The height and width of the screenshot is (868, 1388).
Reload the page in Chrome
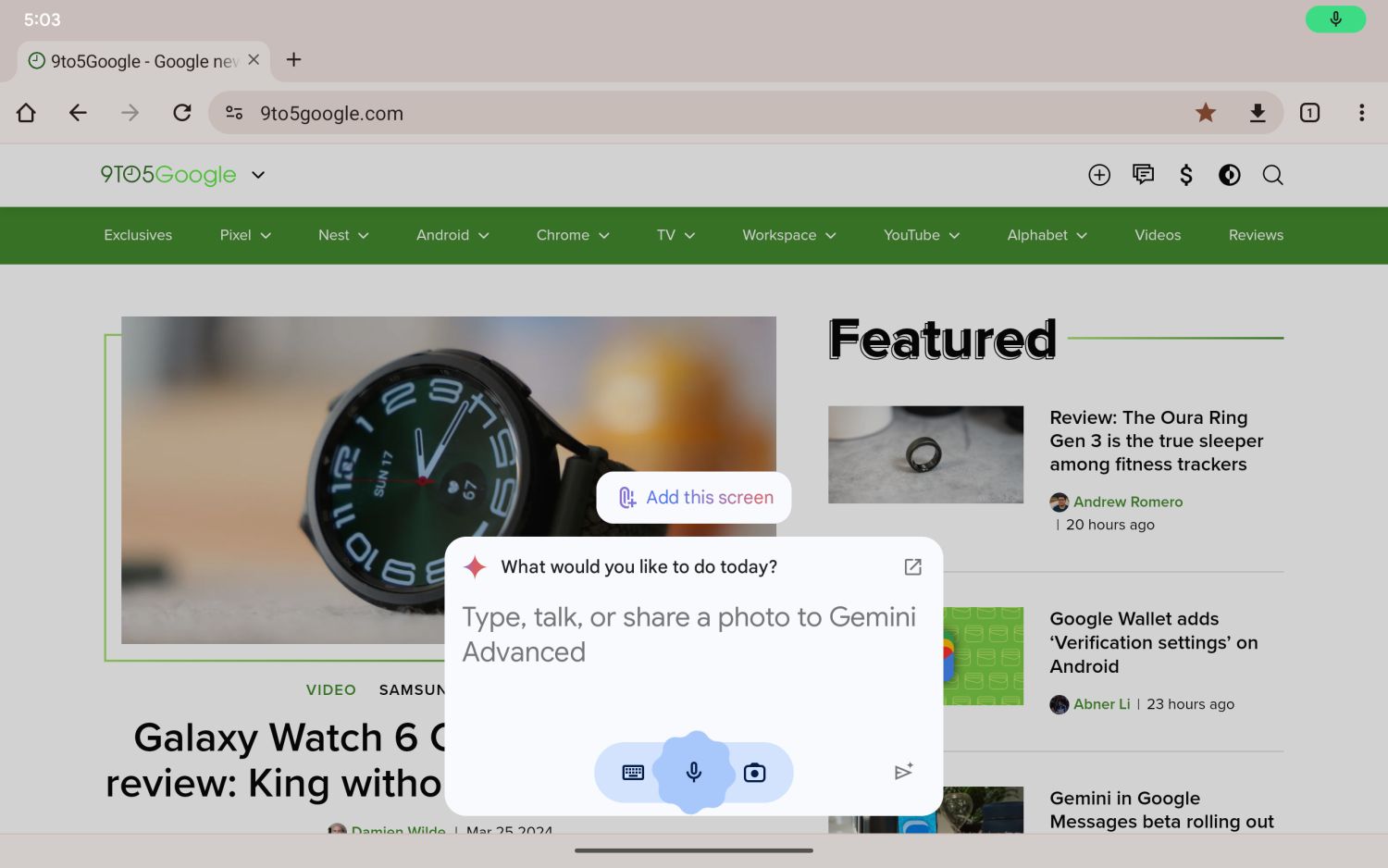pos(182,113)
